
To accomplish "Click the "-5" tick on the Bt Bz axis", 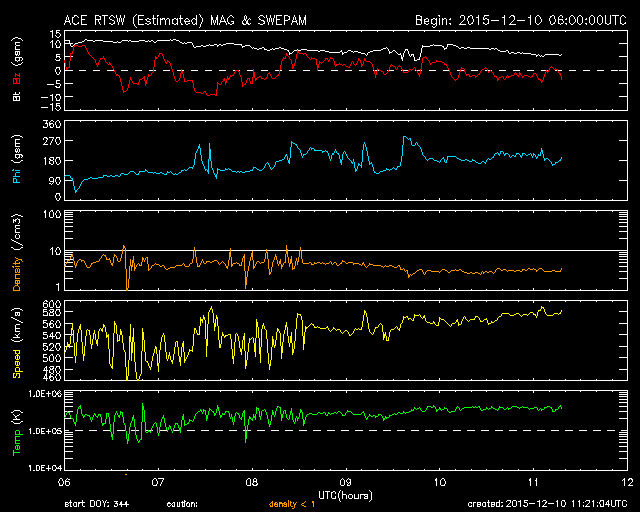I will [54, 84].
